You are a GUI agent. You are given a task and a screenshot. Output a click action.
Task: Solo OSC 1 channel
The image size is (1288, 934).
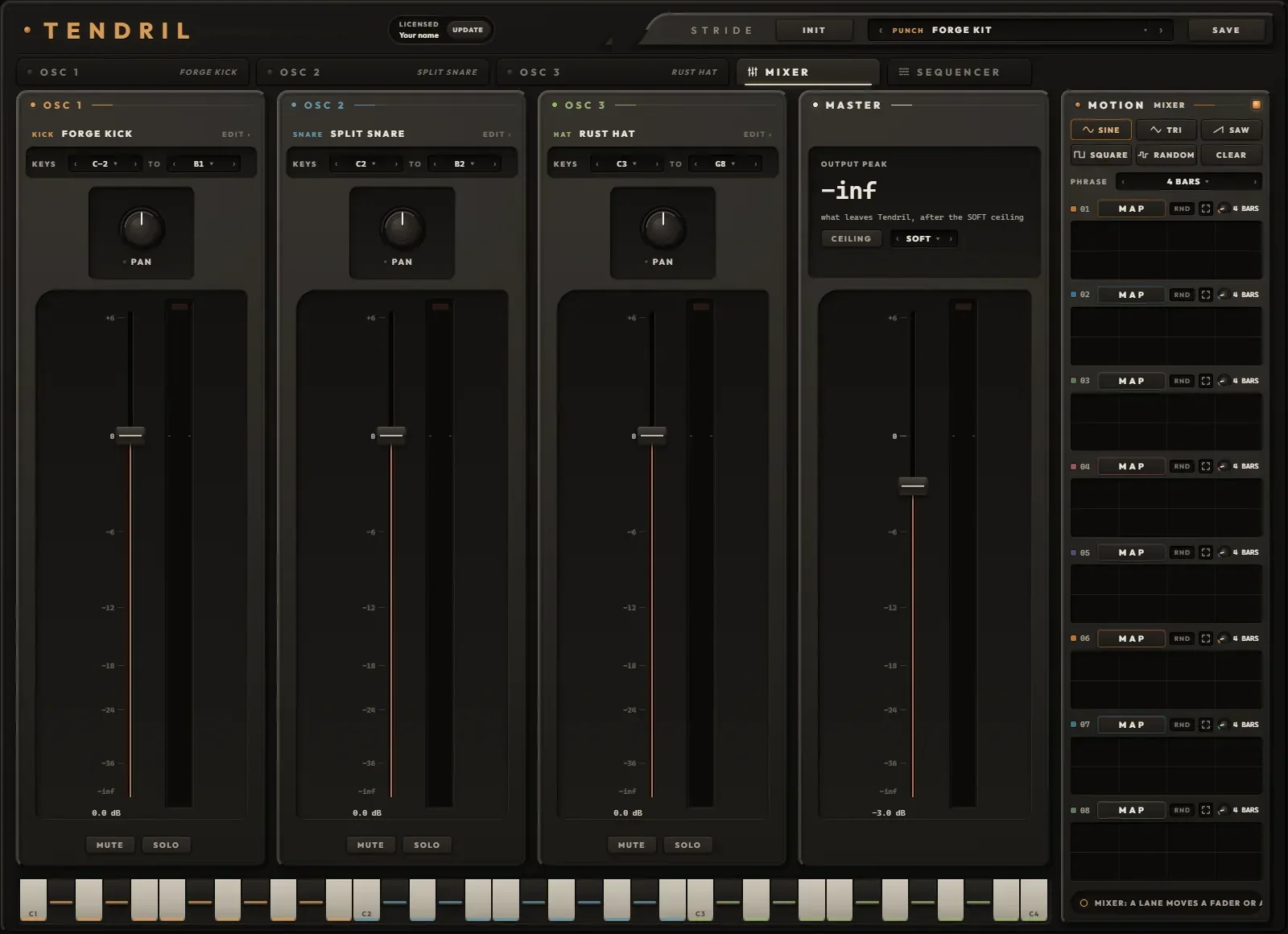(x=166, y=845)
